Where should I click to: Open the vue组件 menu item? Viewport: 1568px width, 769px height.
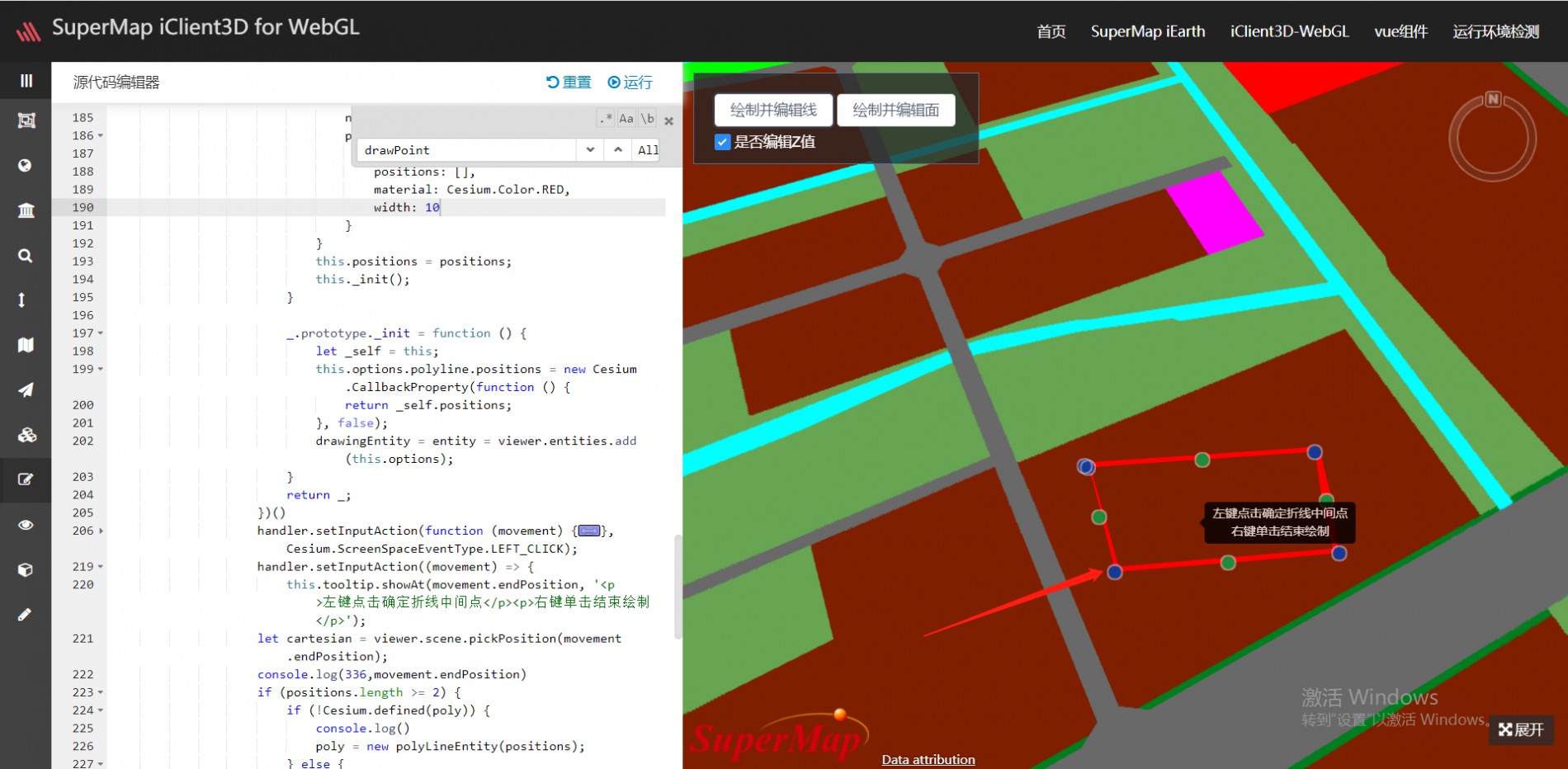coord(1400,31)
